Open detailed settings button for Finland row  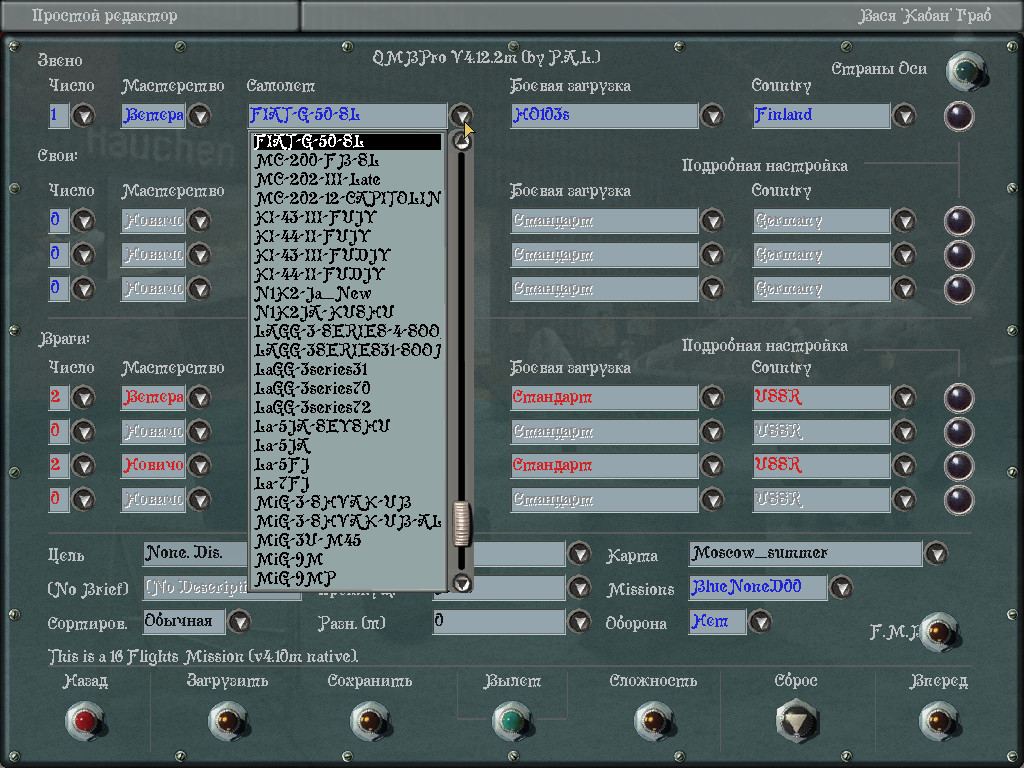pyautogui.click(x=959, y=116)
